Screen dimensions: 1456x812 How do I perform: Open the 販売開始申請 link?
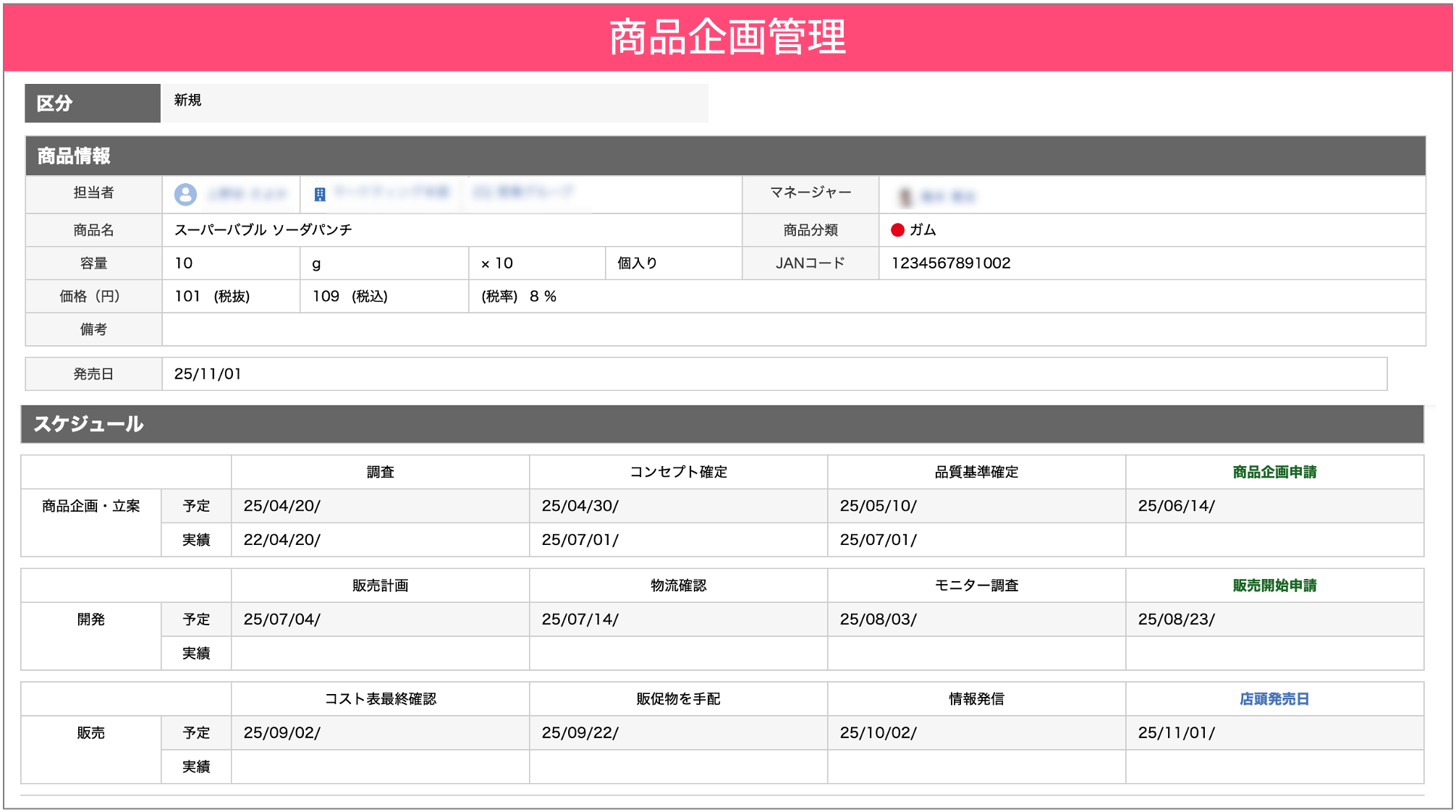pyautogui.click(x=1274, y=585)
